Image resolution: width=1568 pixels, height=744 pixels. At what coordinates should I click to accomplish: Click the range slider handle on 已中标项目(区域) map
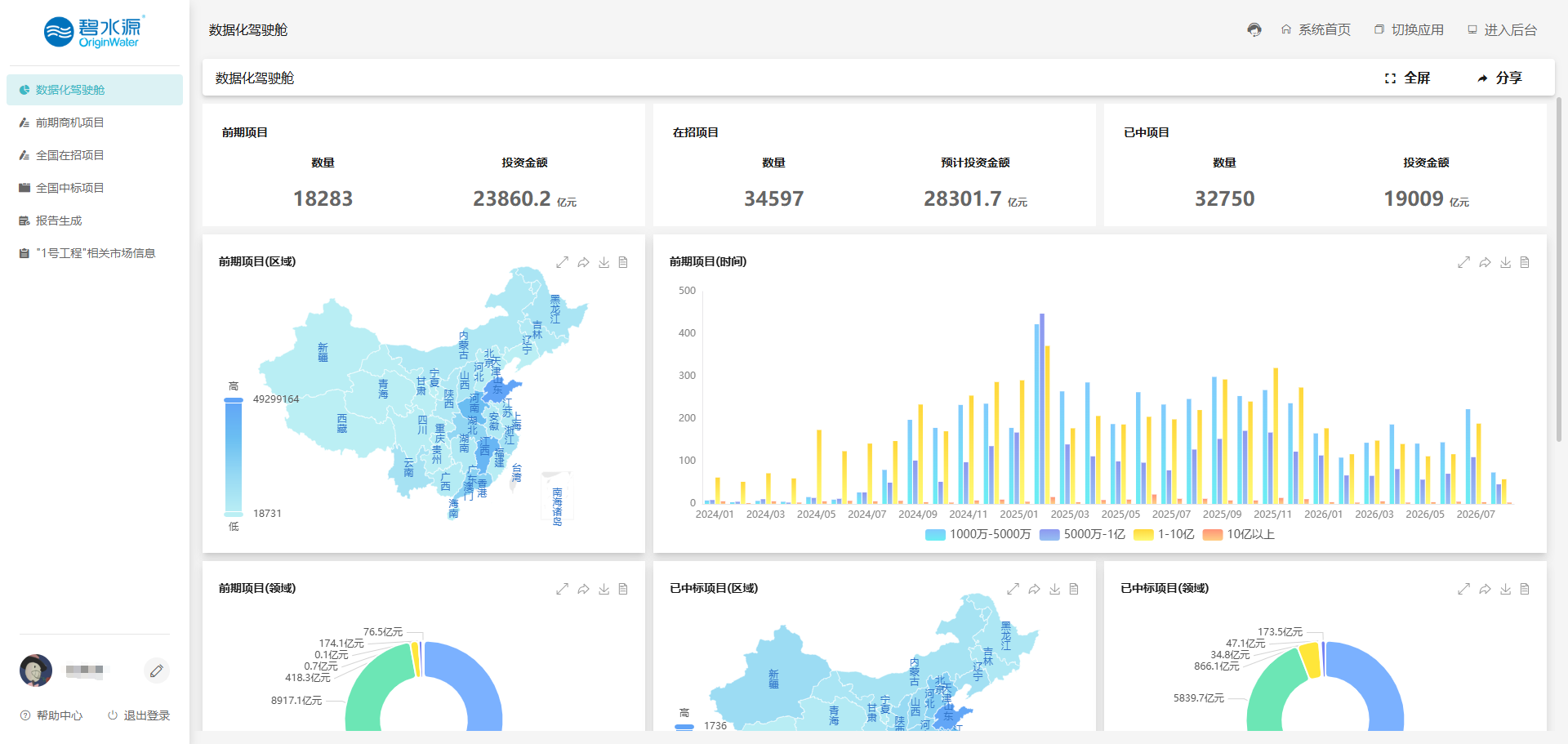[684, 726]
